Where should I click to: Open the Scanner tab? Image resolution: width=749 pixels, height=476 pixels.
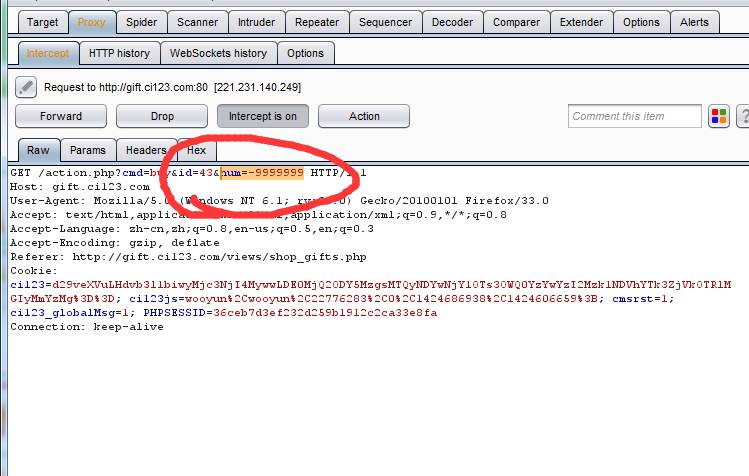[x=197, y=22]
